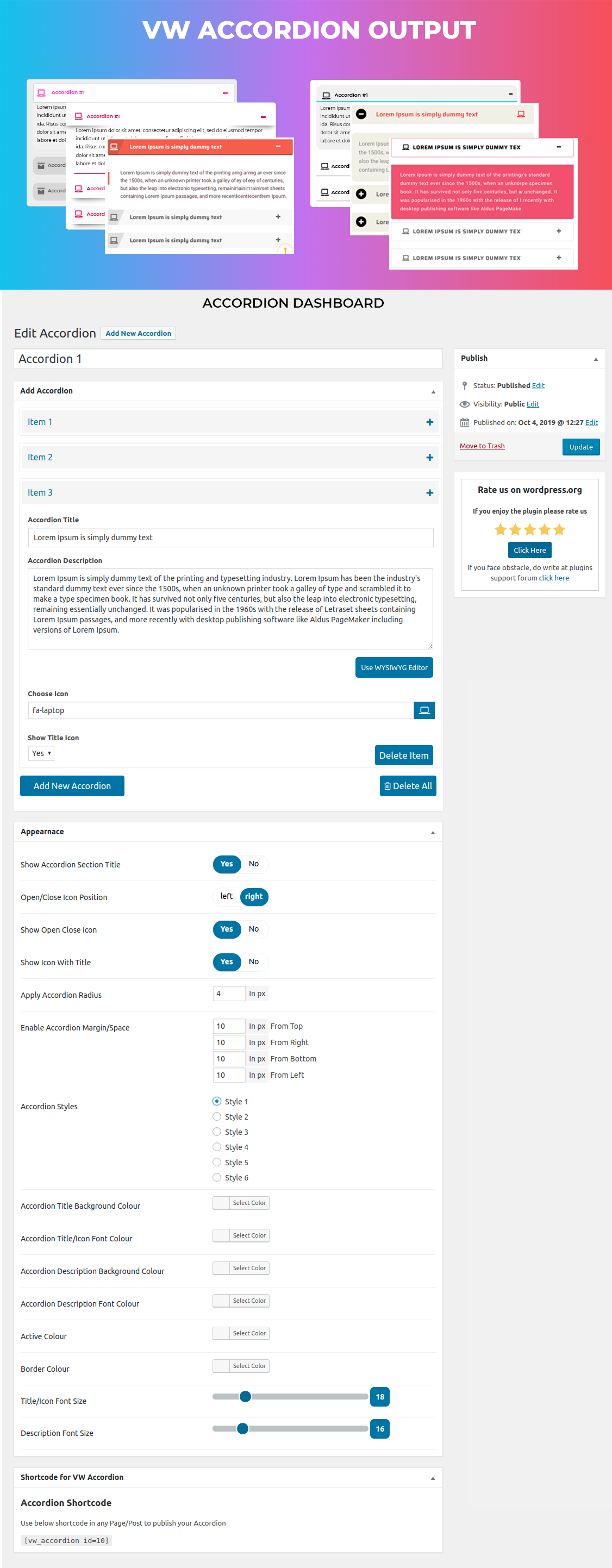Open the support forum click here link
612x1568 pixels.
(554, 578)
